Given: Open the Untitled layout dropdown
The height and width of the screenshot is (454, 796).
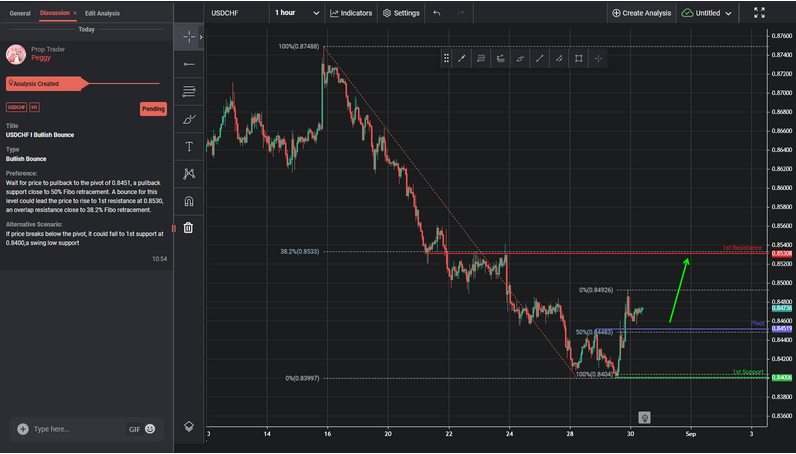Looking at the screenshot, I should coord(706,13).
